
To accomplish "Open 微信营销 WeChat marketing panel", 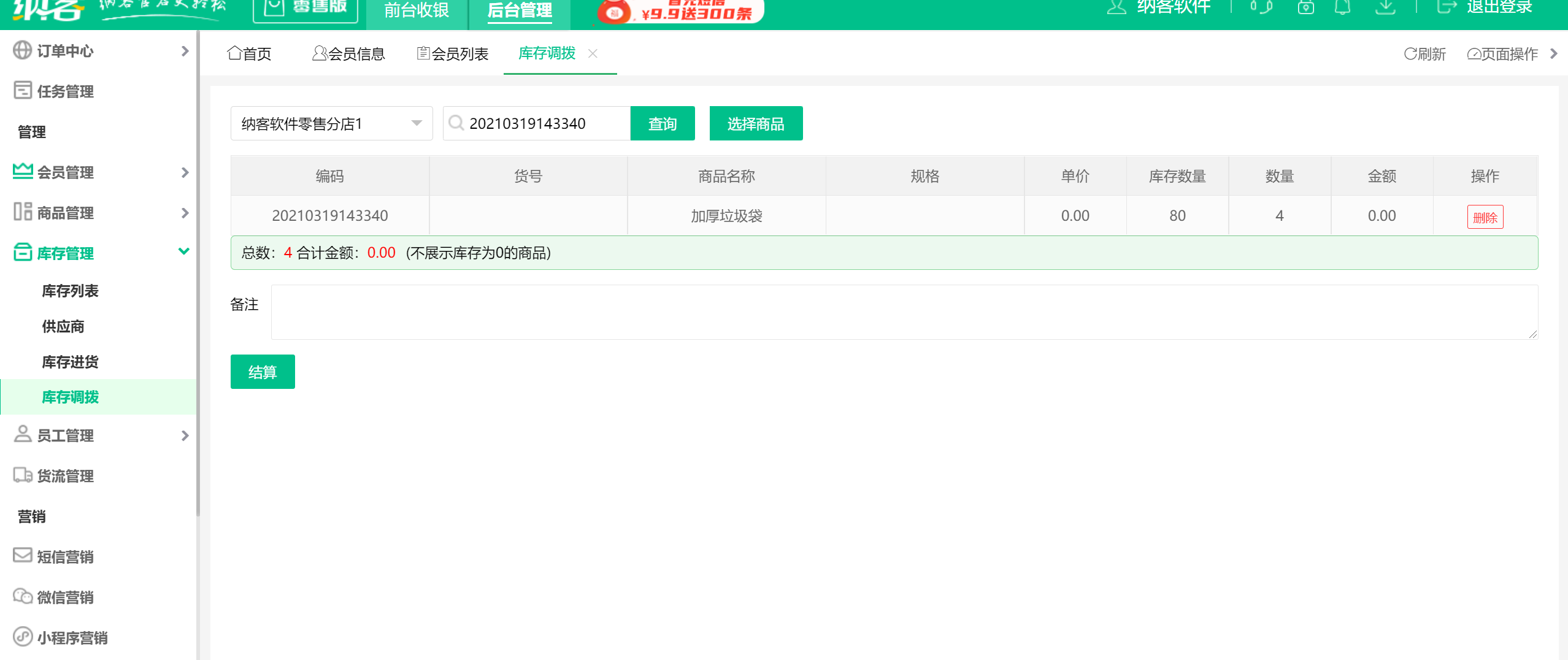I will (66, 597).
